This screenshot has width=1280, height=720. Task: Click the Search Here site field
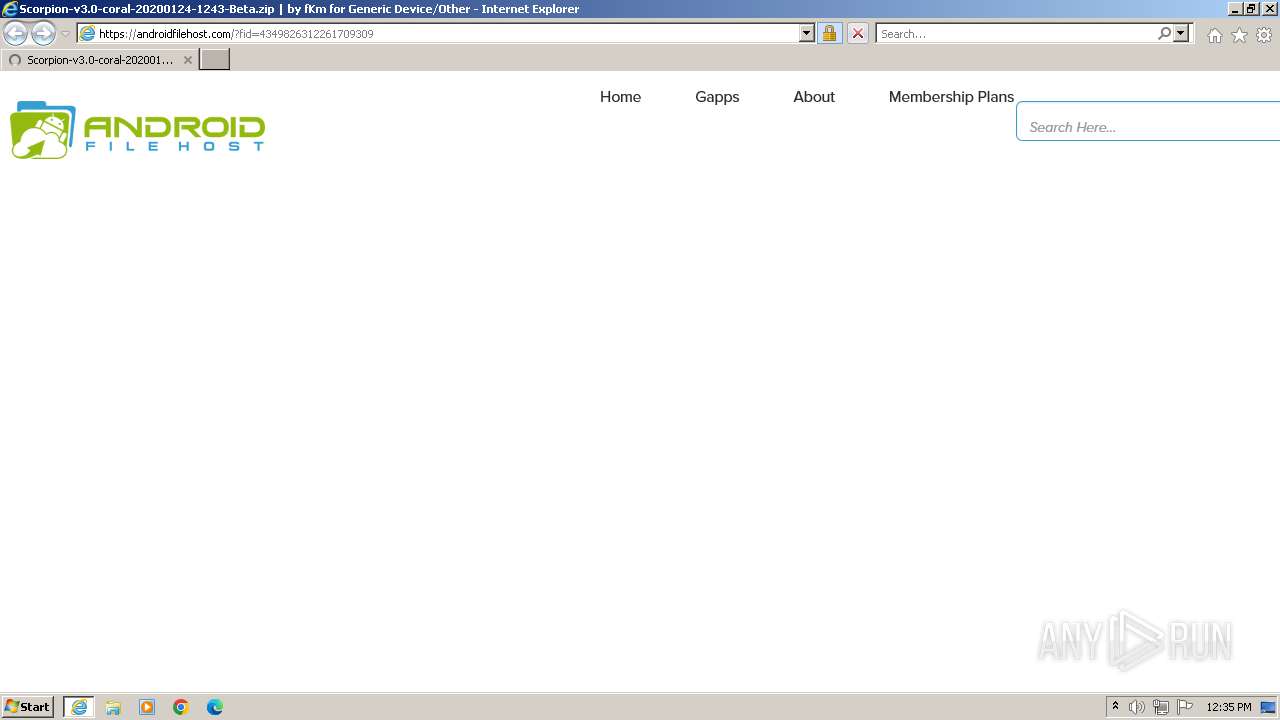[1148, 121]
